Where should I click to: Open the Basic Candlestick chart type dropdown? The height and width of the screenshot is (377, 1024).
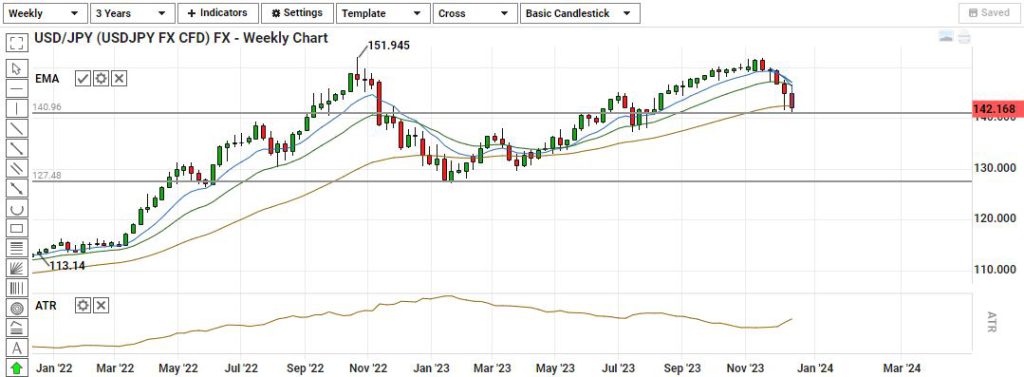coord(580,13)
